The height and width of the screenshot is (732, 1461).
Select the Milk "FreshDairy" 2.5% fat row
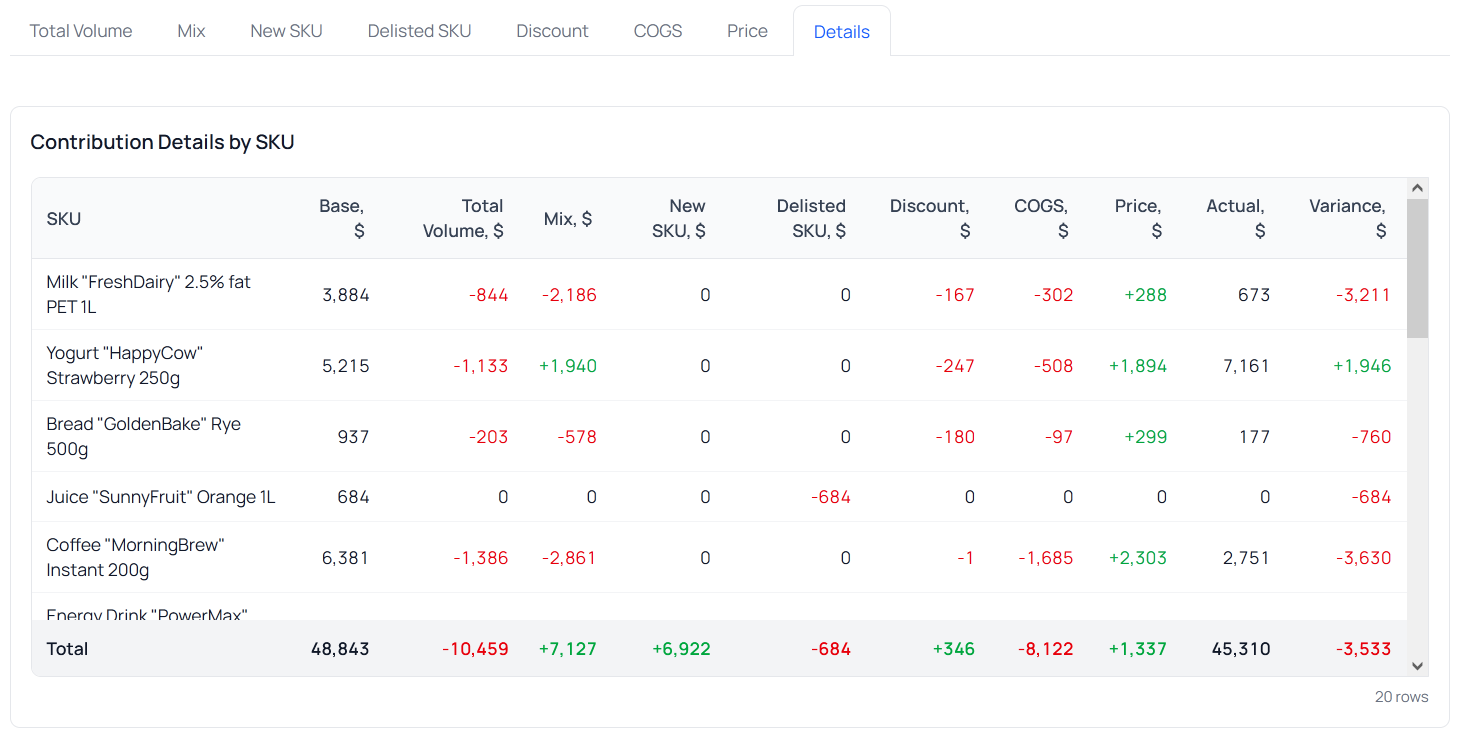[x=148, y=294]
